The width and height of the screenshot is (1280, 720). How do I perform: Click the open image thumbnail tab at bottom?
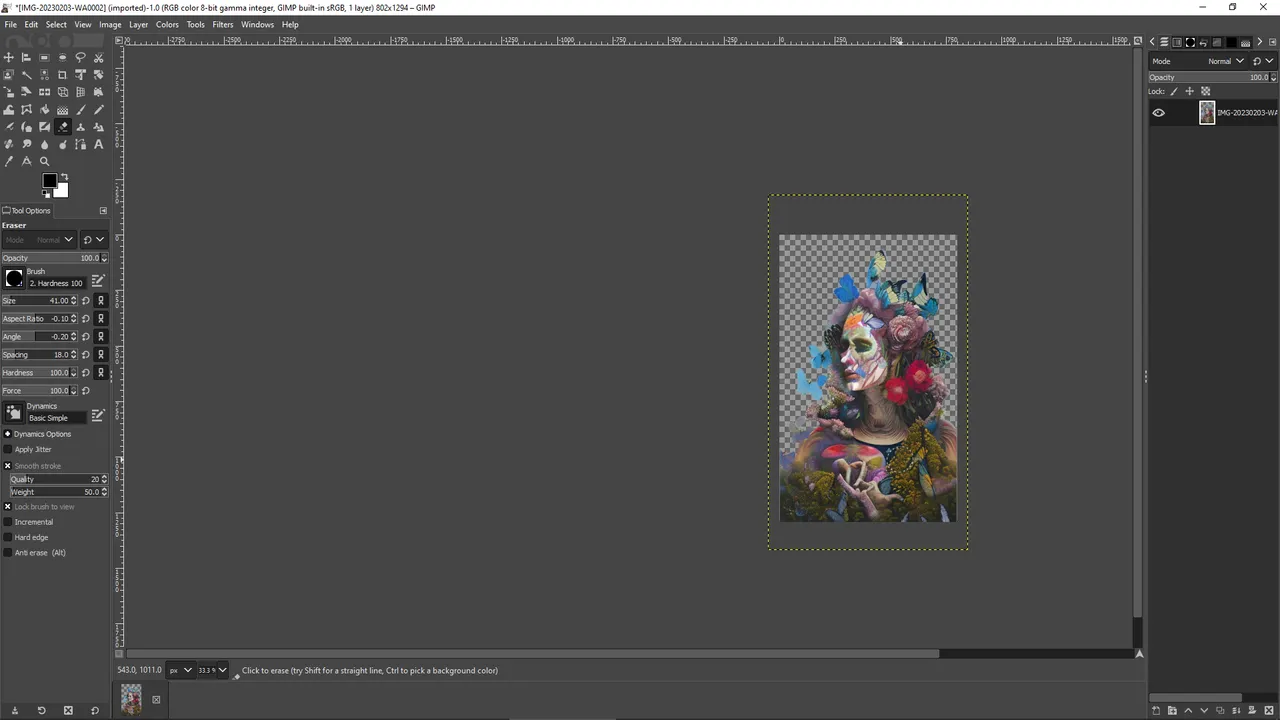(x=131, y=699)
